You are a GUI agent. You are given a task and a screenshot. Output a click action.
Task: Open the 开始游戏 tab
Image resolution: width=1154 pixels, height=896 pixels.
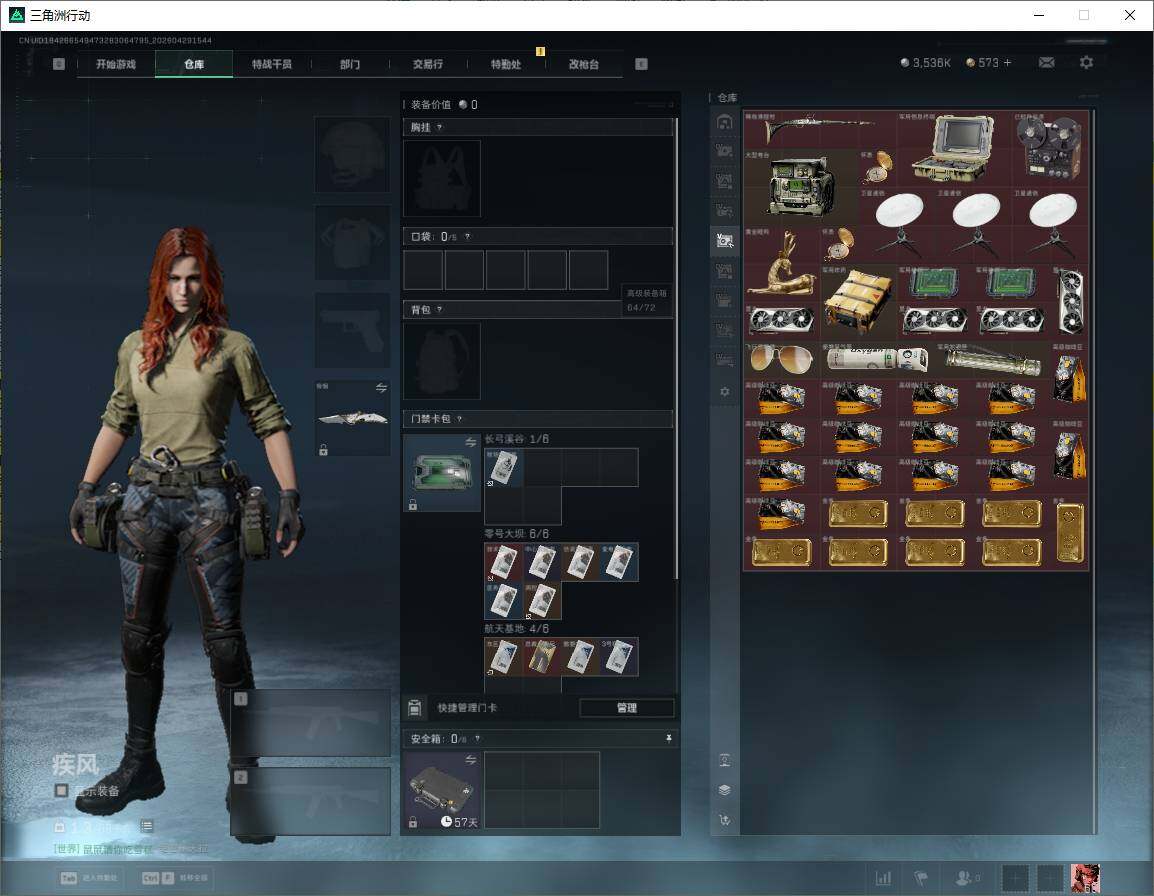coord(116,64)
